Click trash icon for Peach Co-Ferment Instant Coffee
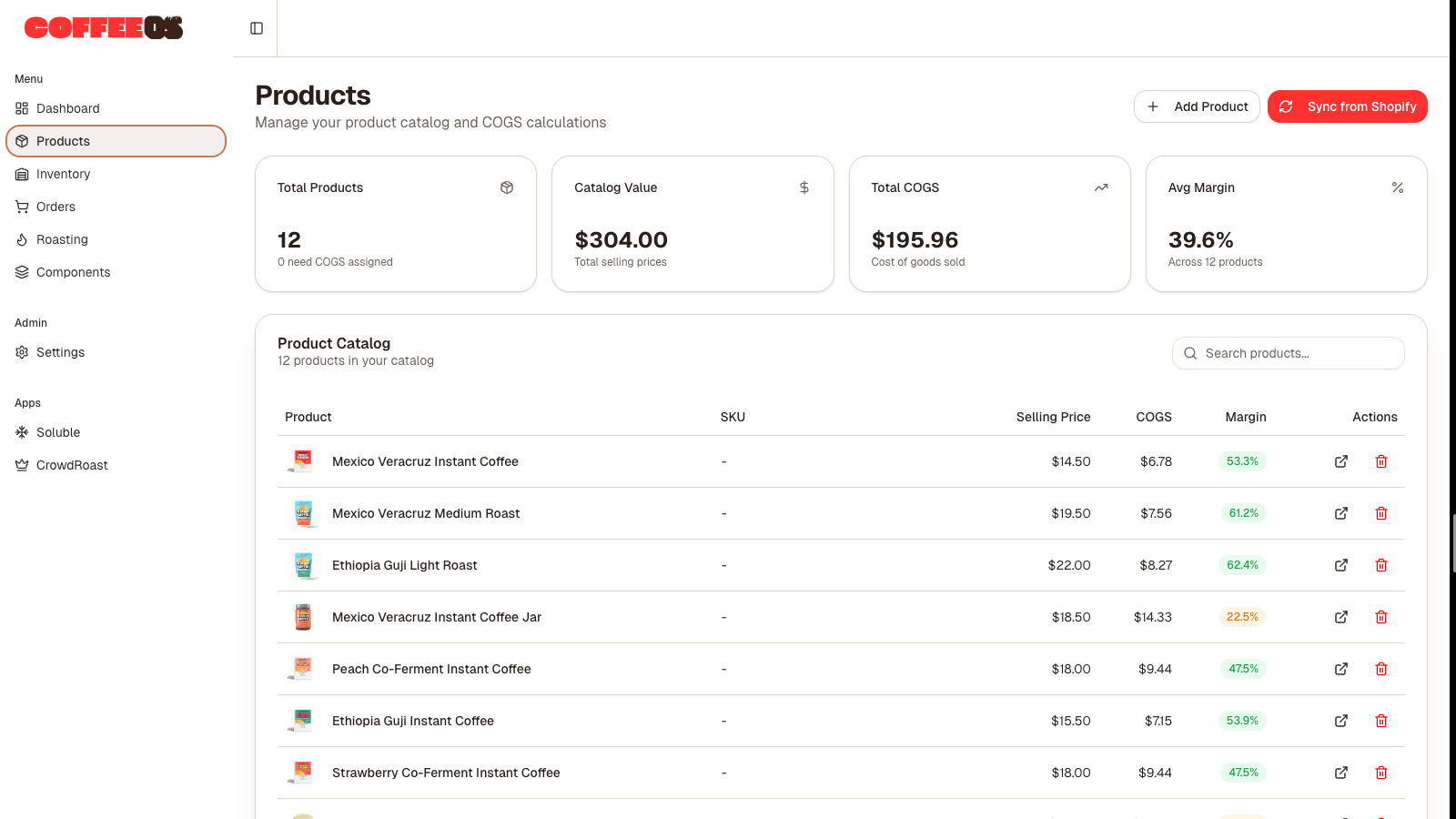The image size is (1456, 819). coord(1381,669)
